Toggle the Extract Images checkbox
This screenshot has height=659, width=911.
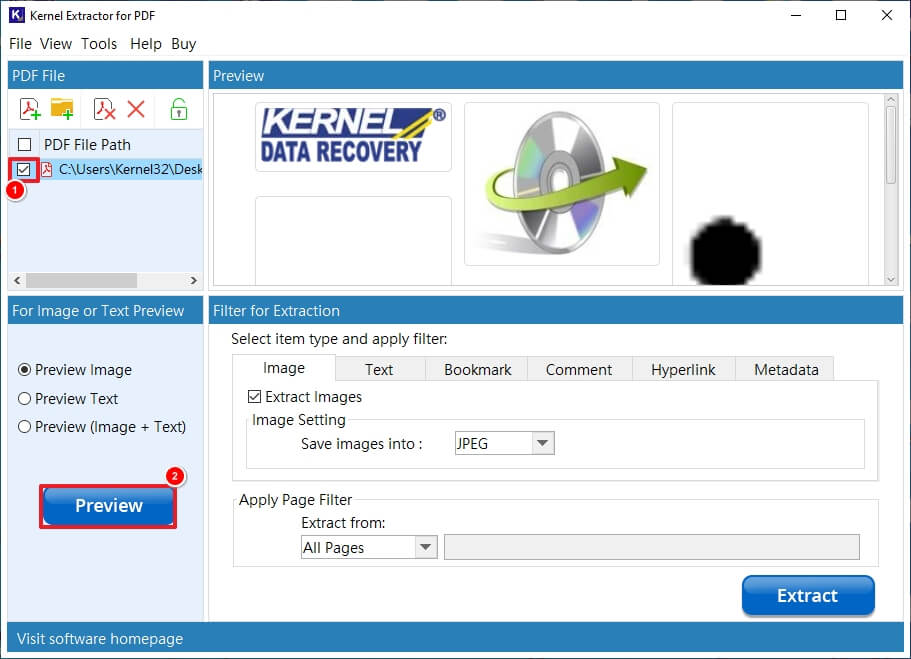coord(254,397)
